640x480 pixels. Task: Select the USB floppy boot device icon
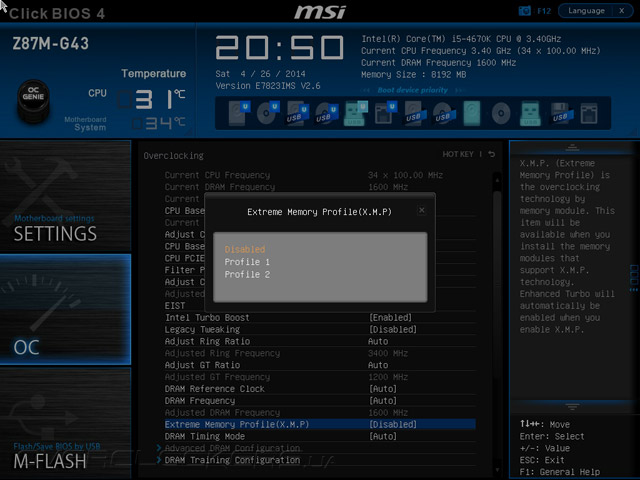click(x=561, y=113)
